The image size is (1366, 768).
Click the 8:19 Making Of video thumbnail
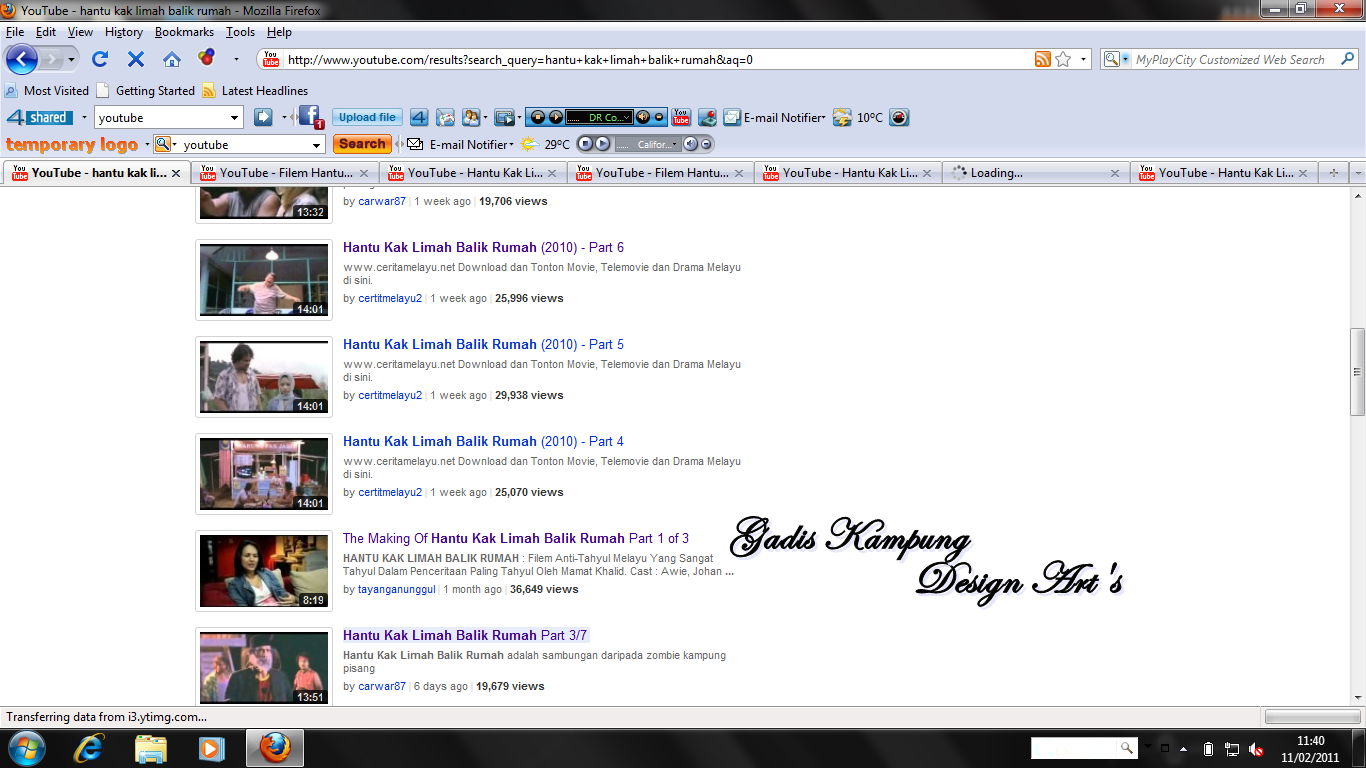(x=264, y=571)
